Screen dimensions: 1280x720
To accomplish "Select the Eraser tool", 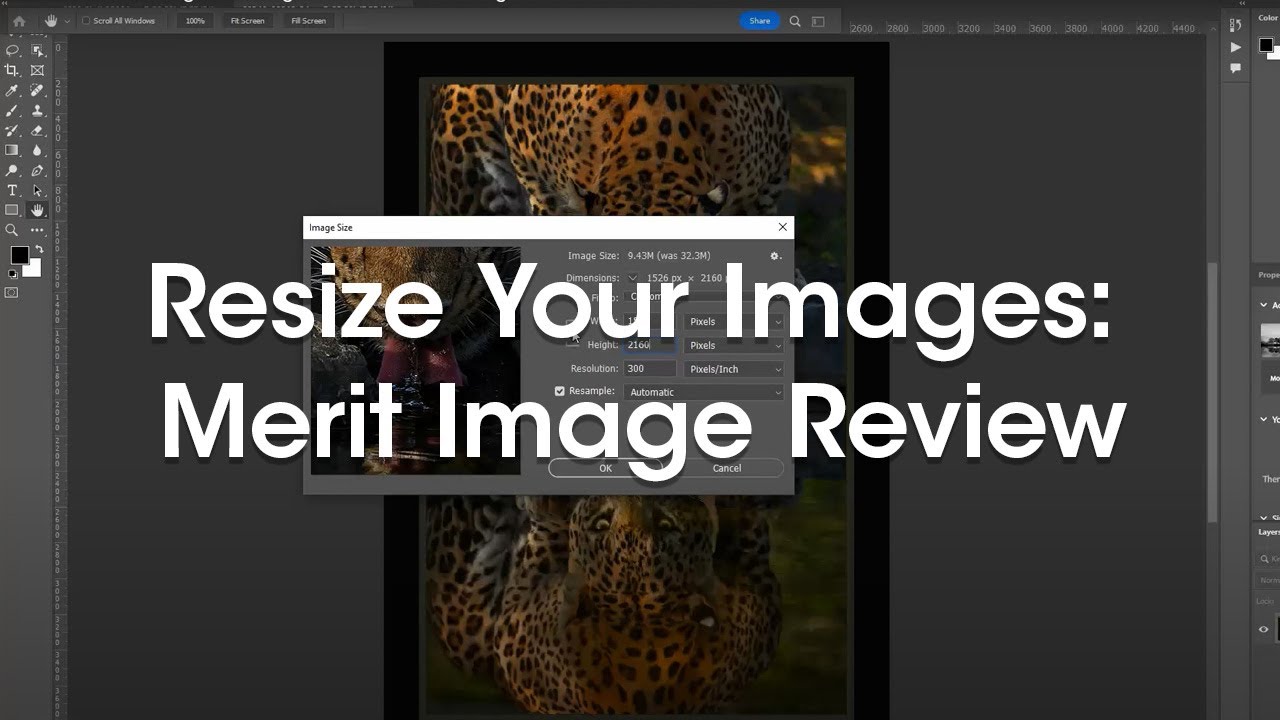I will 37,130.
